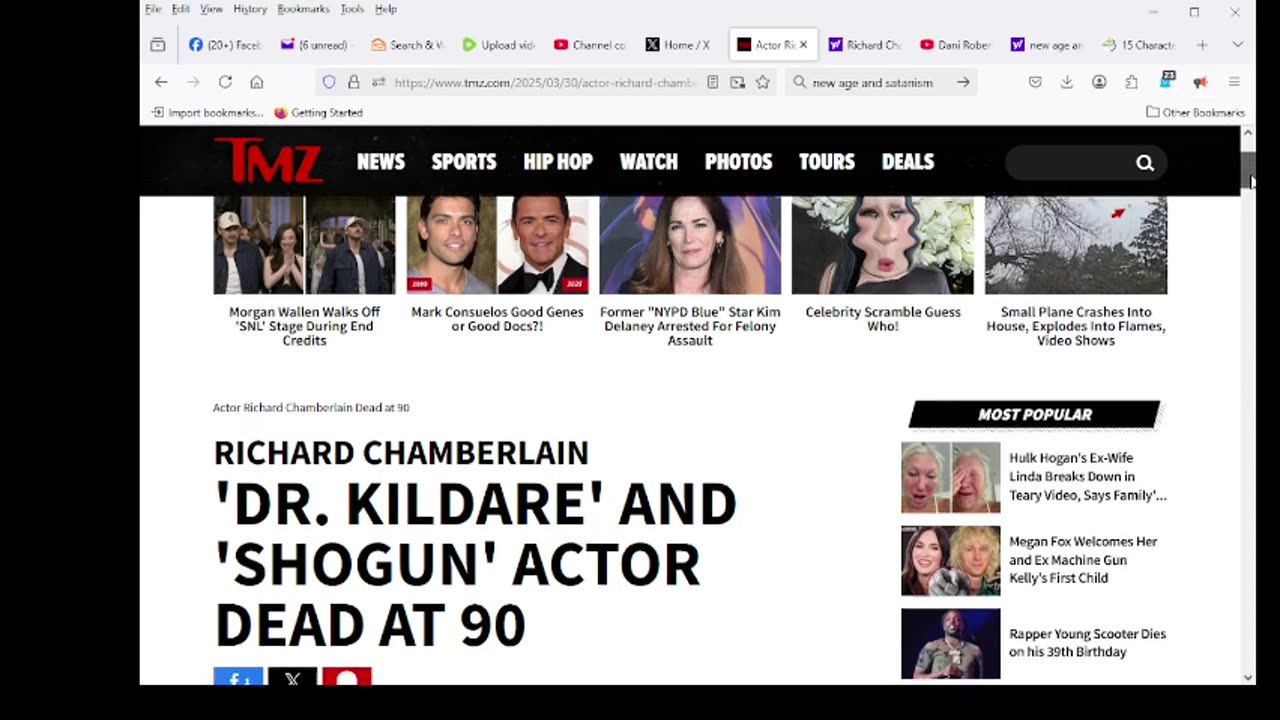Screen dimensions: 1280x720
Task: Open the TMZ NEWS section
Action: (x=381, y=162)
